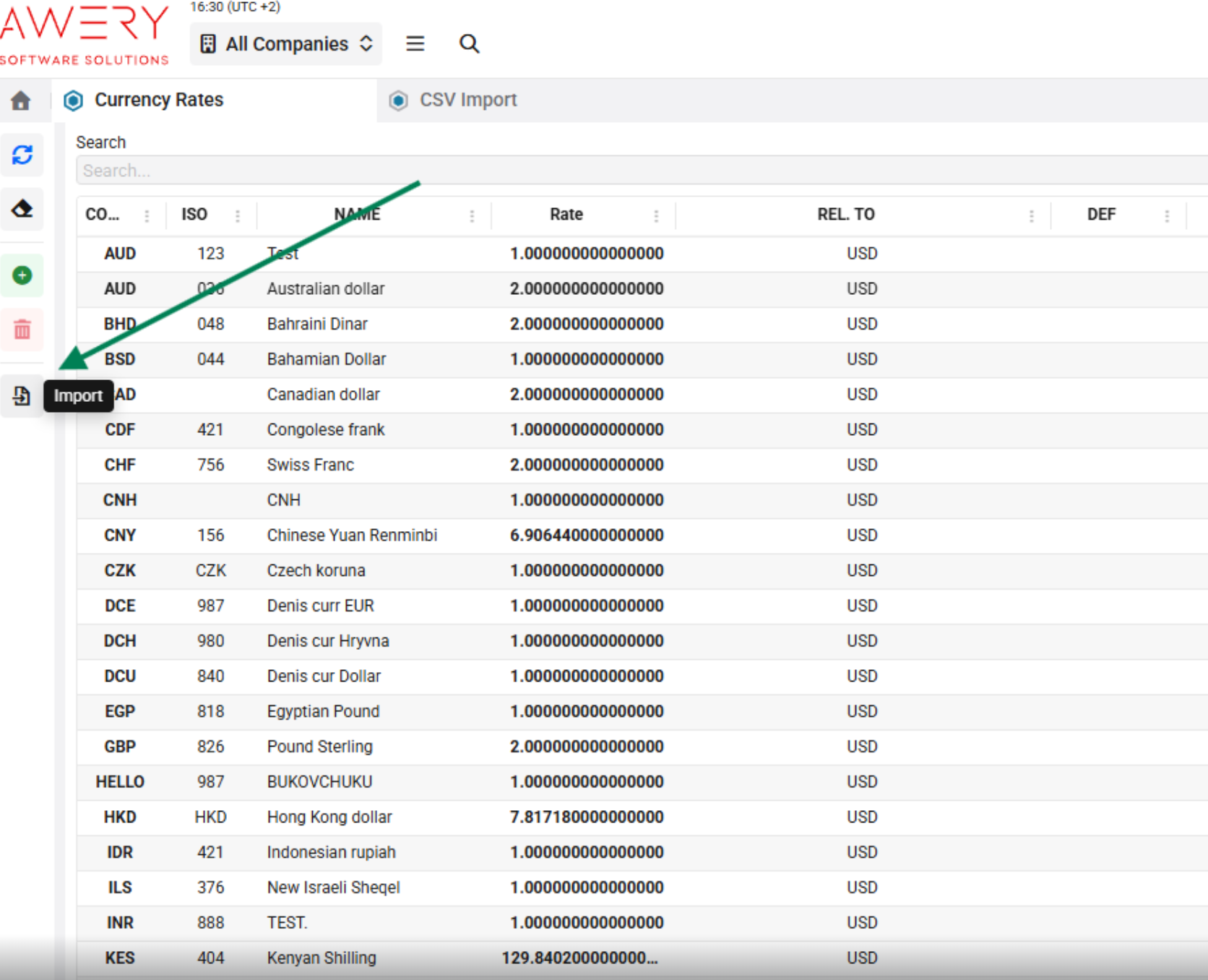1208x980 pixels.
Task: Click the home icon in the sidebar
Action: (21, 100)
